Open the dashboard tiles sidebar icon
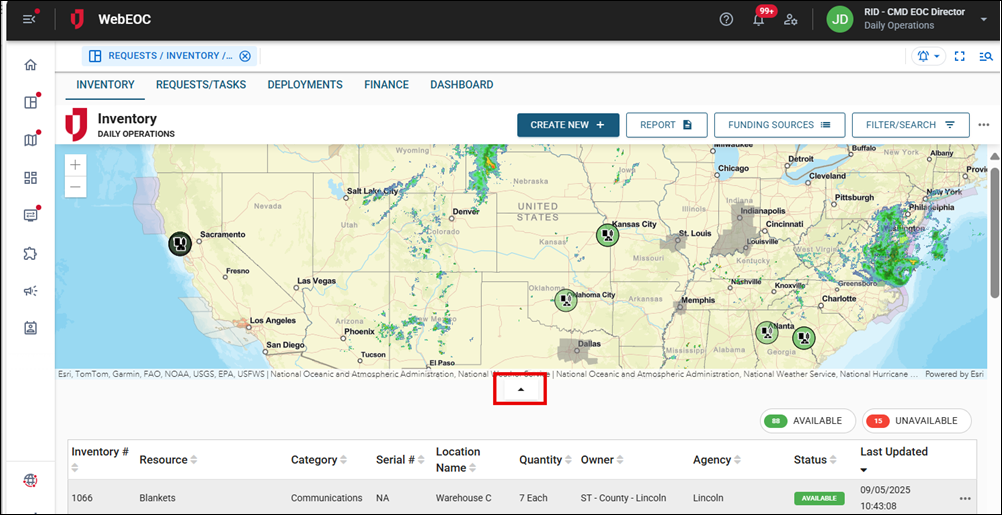This screenshot has width=1002, height=515. pyautogui.click(x=30, y=178)
